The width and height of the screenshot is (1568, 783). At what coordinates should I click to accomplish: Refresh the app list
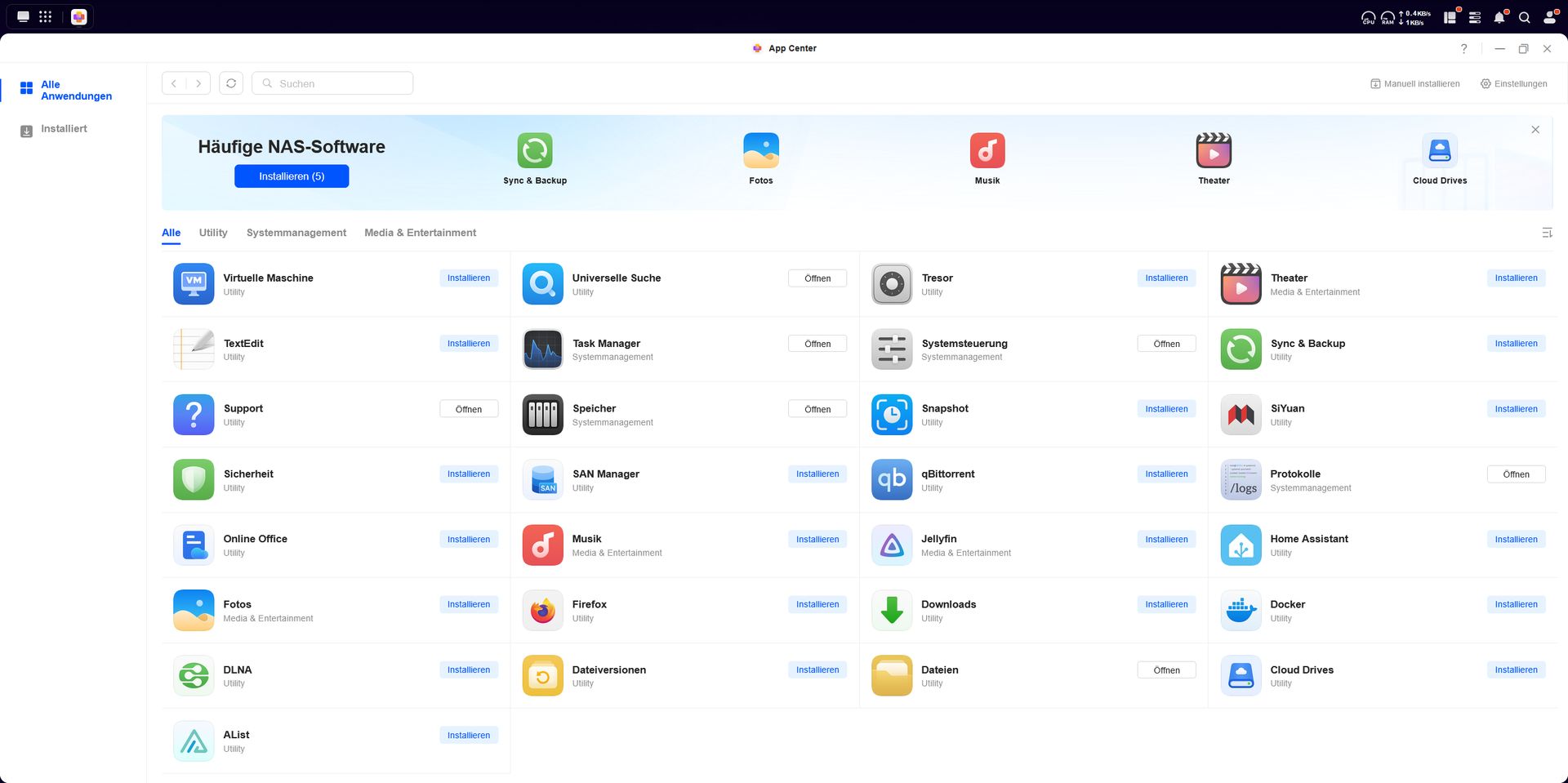tap(231, 82)
